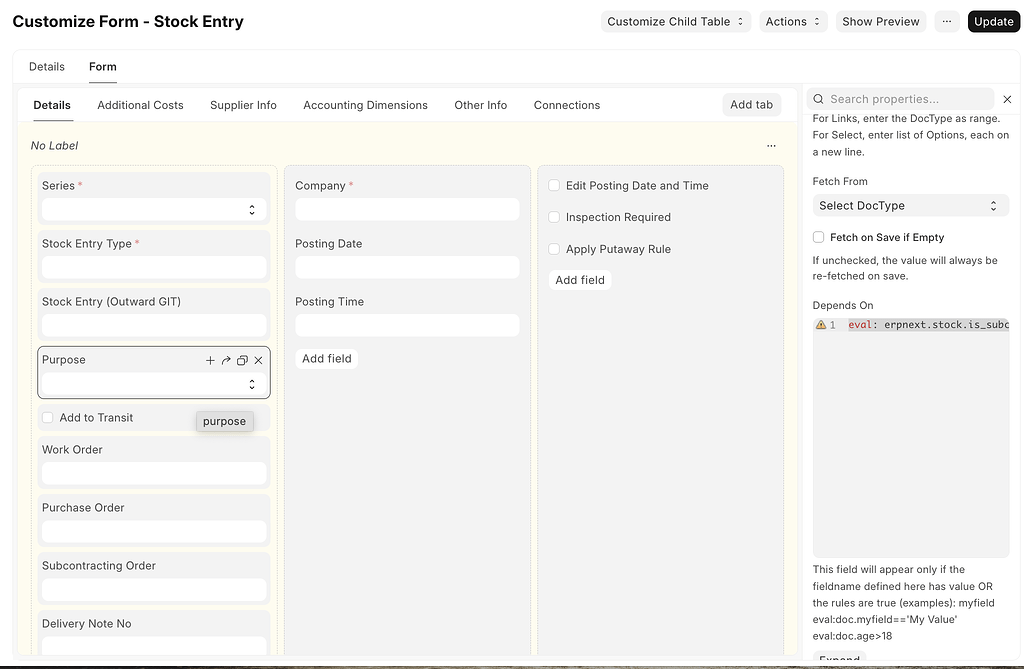The width and height of the screenshot is (1024, 669).
Task: Open the Actions dropdown
Action: 793,20
